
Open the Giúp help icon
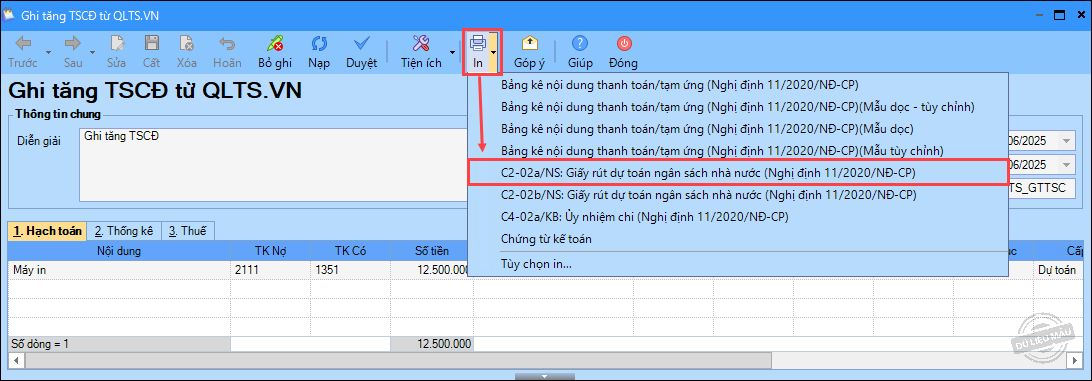579,44
